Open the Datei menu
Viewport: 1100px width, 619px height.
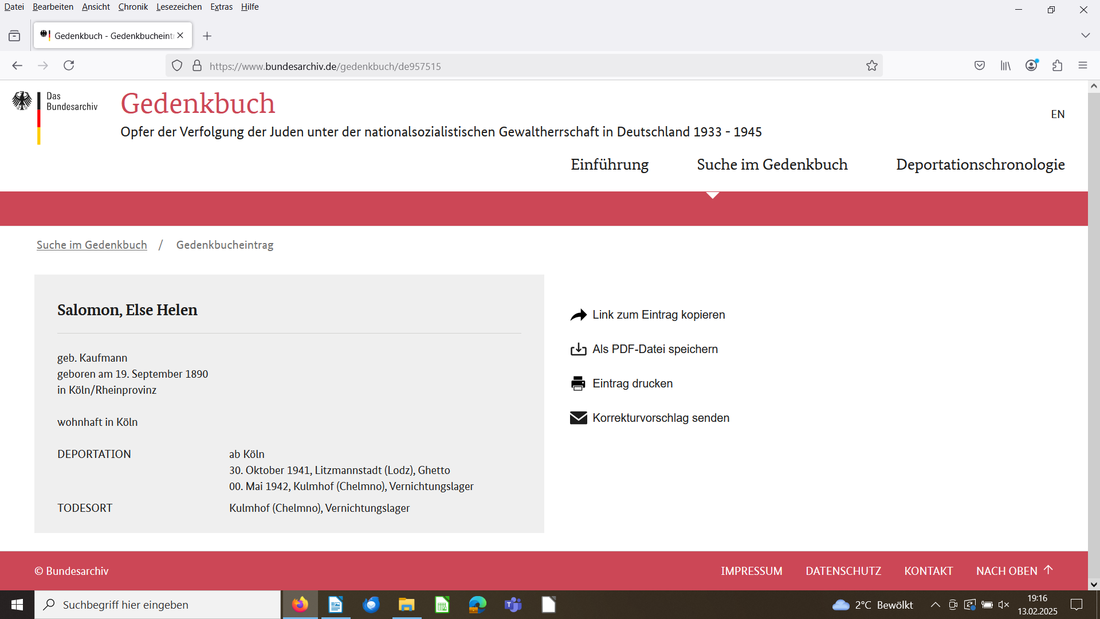[x=14, y=7]
